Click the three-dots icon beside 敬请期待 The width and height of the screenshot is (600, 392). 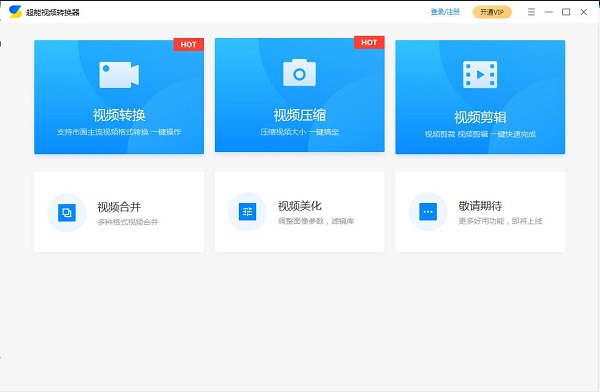point(428,211)
